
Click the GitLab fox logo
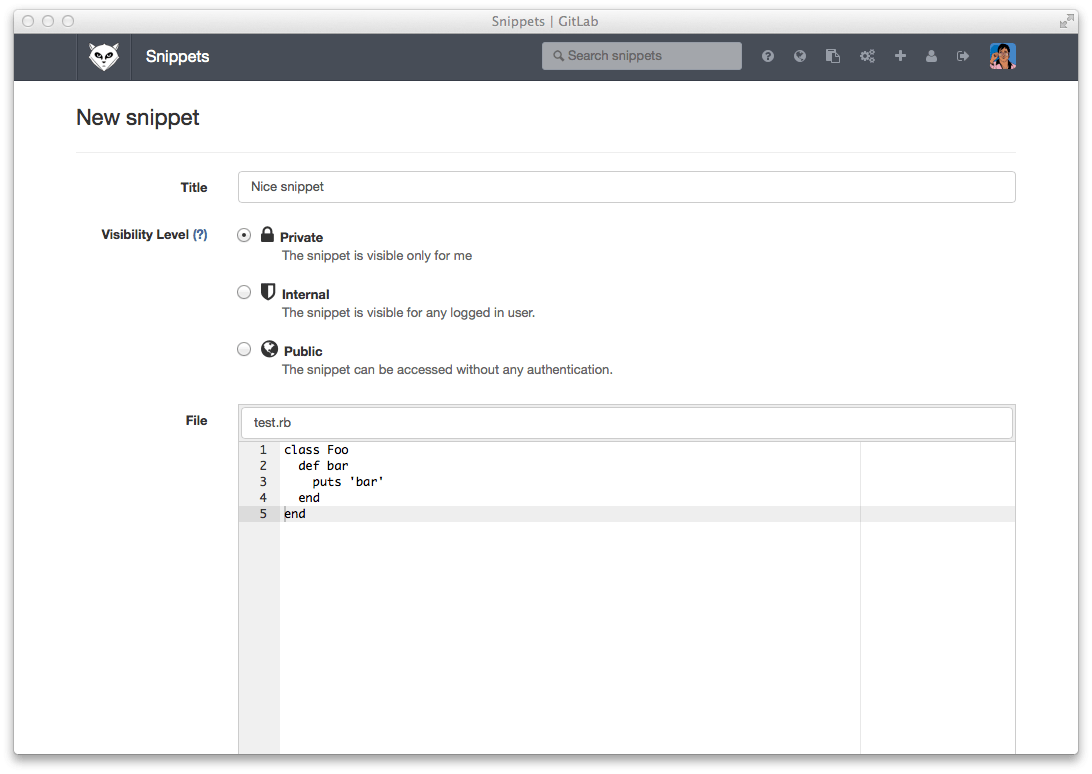pyautogui.click(x=104, y=57)
